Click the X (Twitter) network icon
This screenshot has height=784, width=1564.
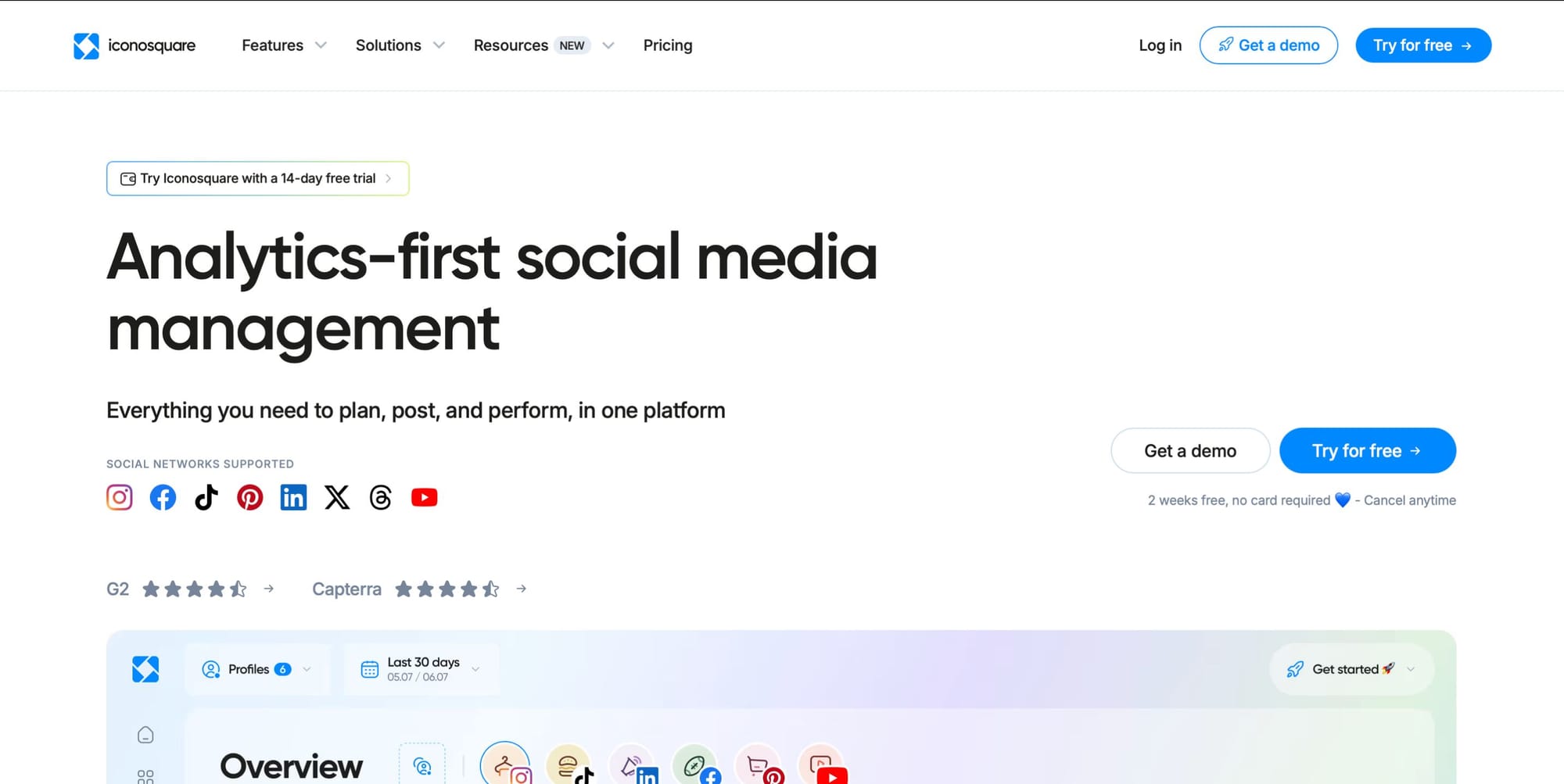pos(337,497)
